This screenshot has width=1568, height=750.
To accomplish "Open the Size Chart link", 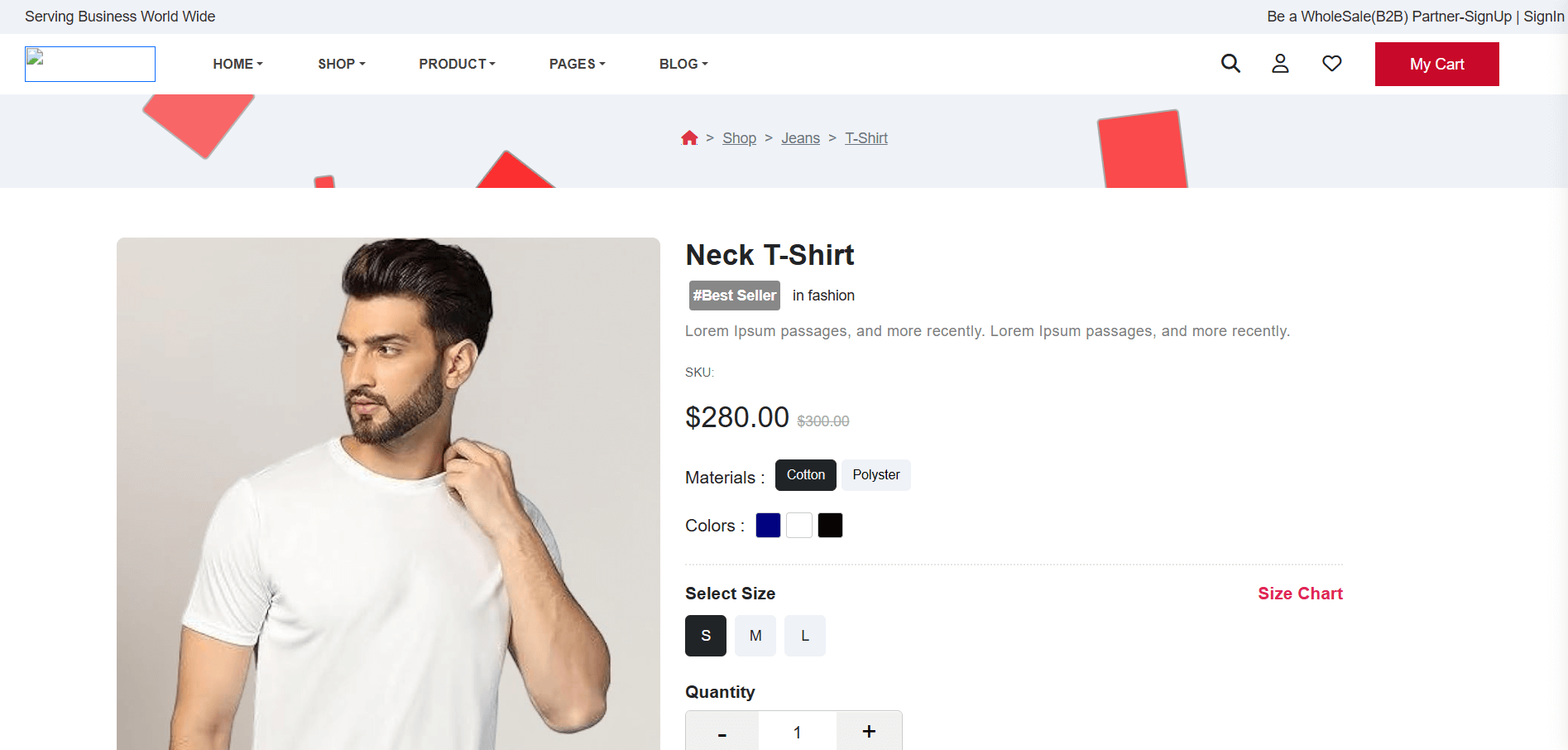I will click(1300, 594).
